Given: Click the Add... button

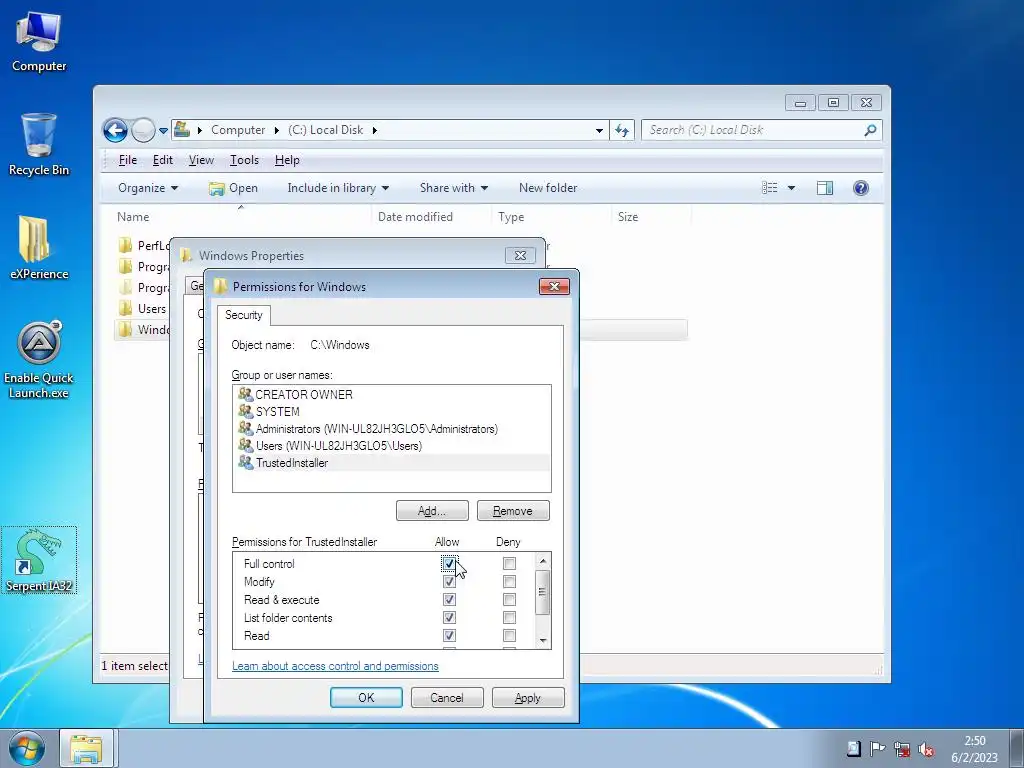Looking at the screenshot, I should tap(432, 511).
